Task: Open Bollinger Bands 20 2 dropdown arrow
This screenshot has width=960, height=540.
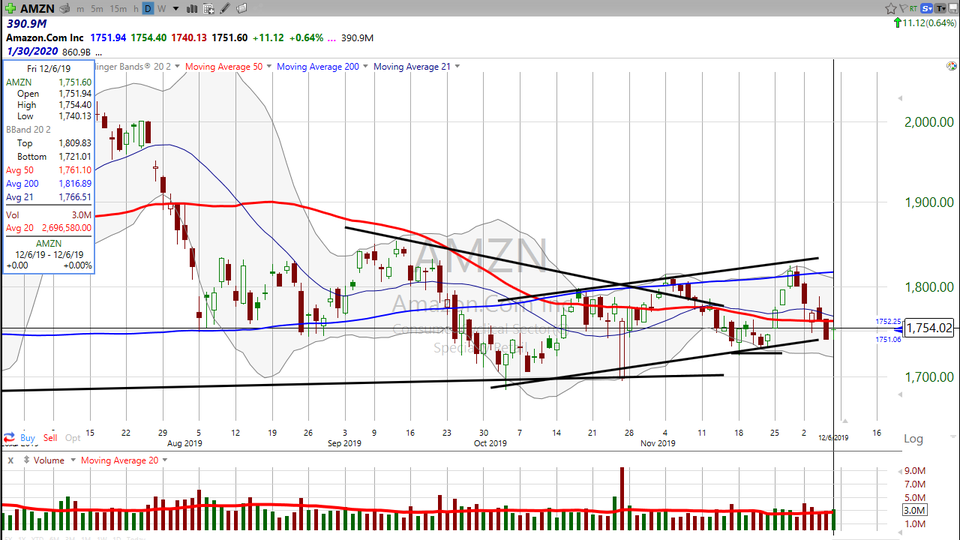Action: [x=178, y=66]
